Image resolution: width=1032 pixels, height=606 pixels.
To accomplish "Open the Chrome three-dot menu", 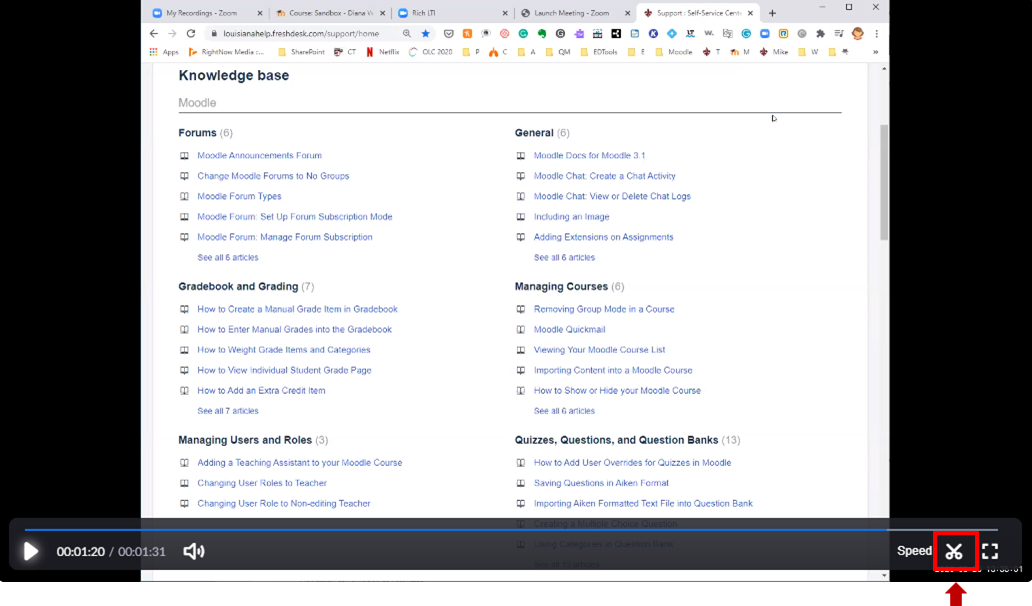I will click(877, 34).
